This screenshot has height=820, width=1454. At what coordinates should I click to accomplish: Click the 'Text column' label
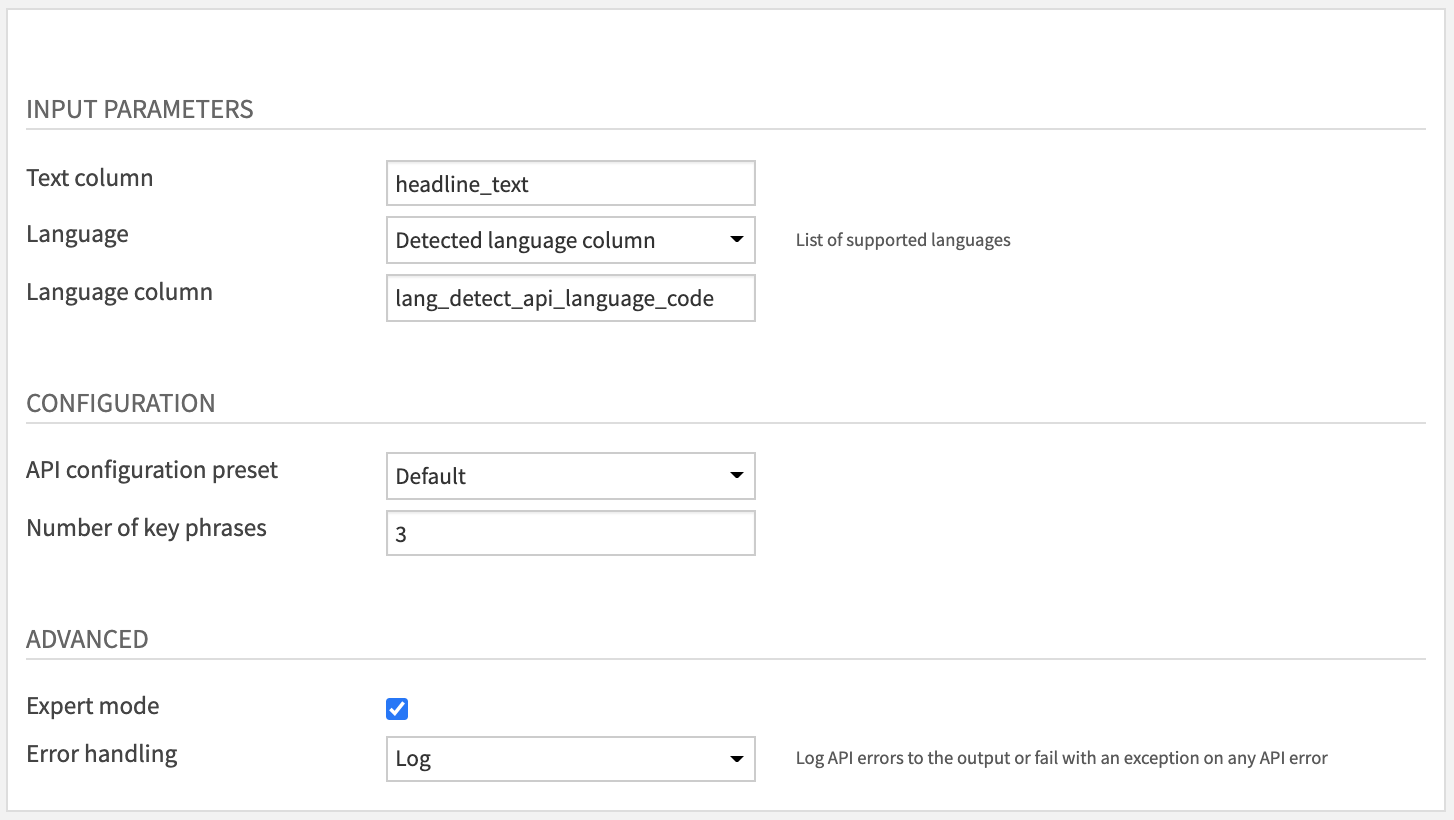click(90, 177)
